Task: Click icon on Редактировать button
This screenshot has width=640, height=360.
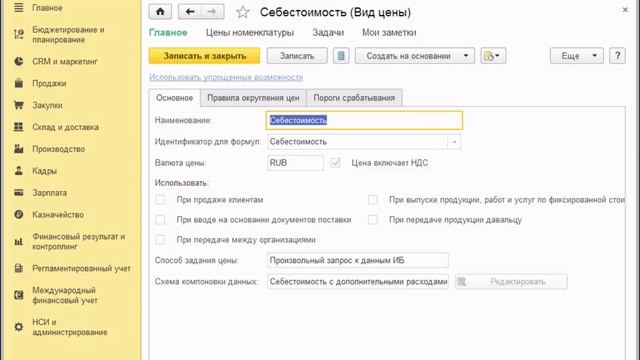Action: [x=462, y=282]
